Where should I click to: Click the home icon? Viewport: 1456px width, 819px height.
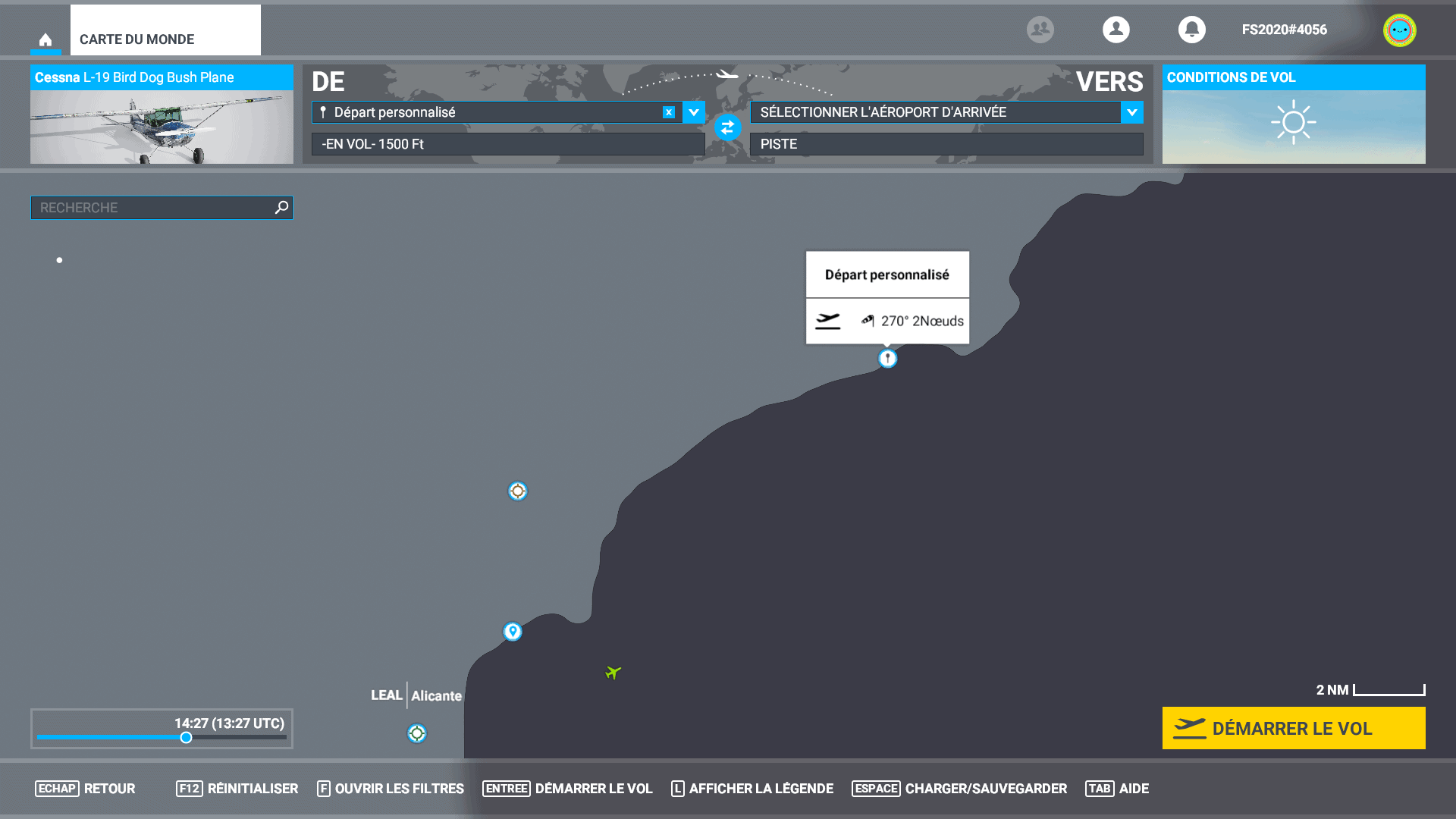[x=45, y=39]
